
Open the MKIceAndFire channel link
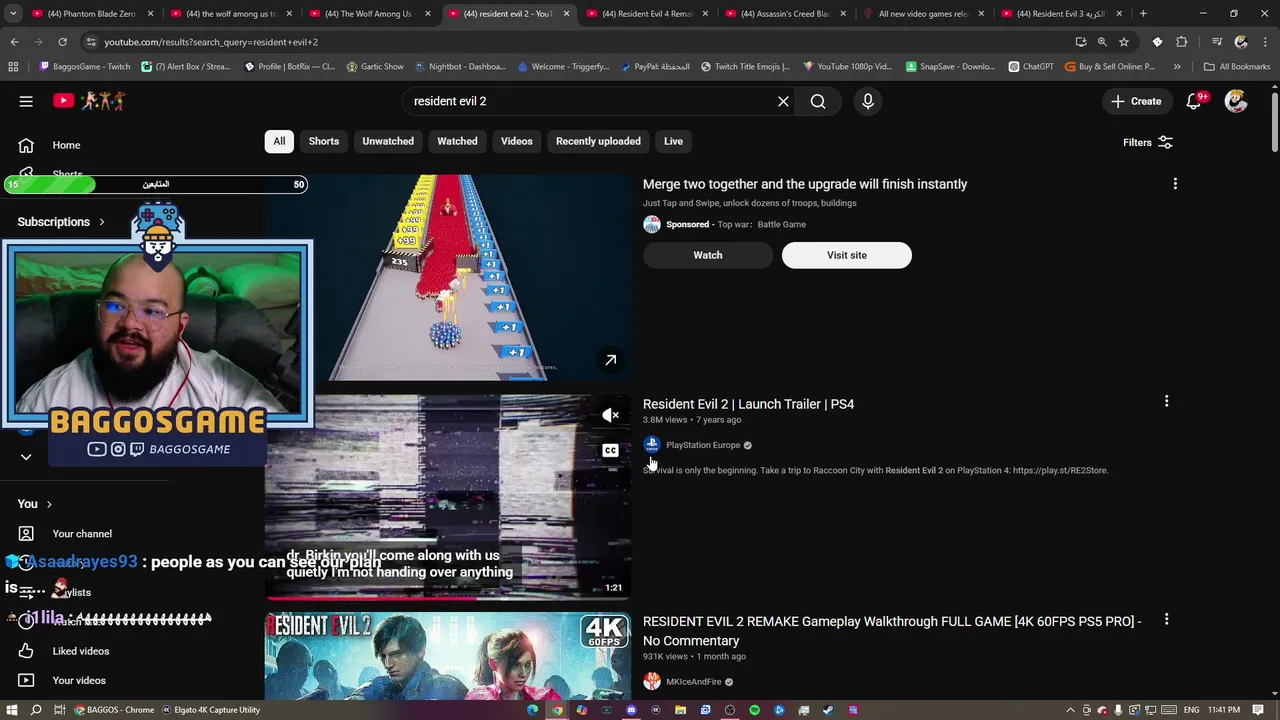[x=693, y=682]
